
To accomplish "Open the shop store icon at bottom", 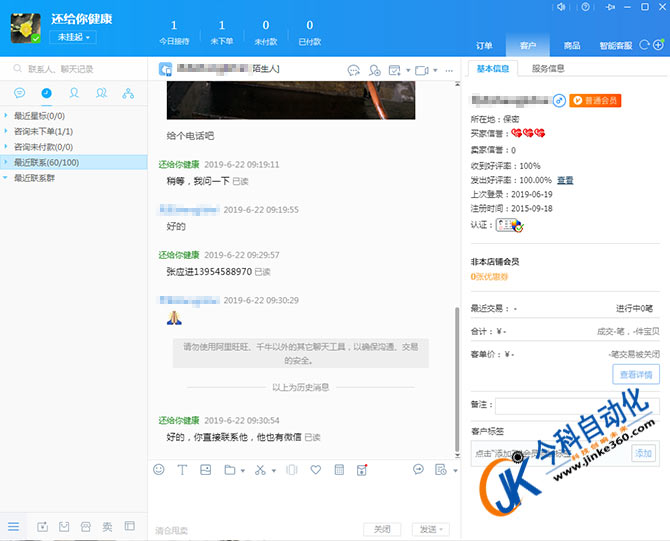I will (x=86, y=526).
